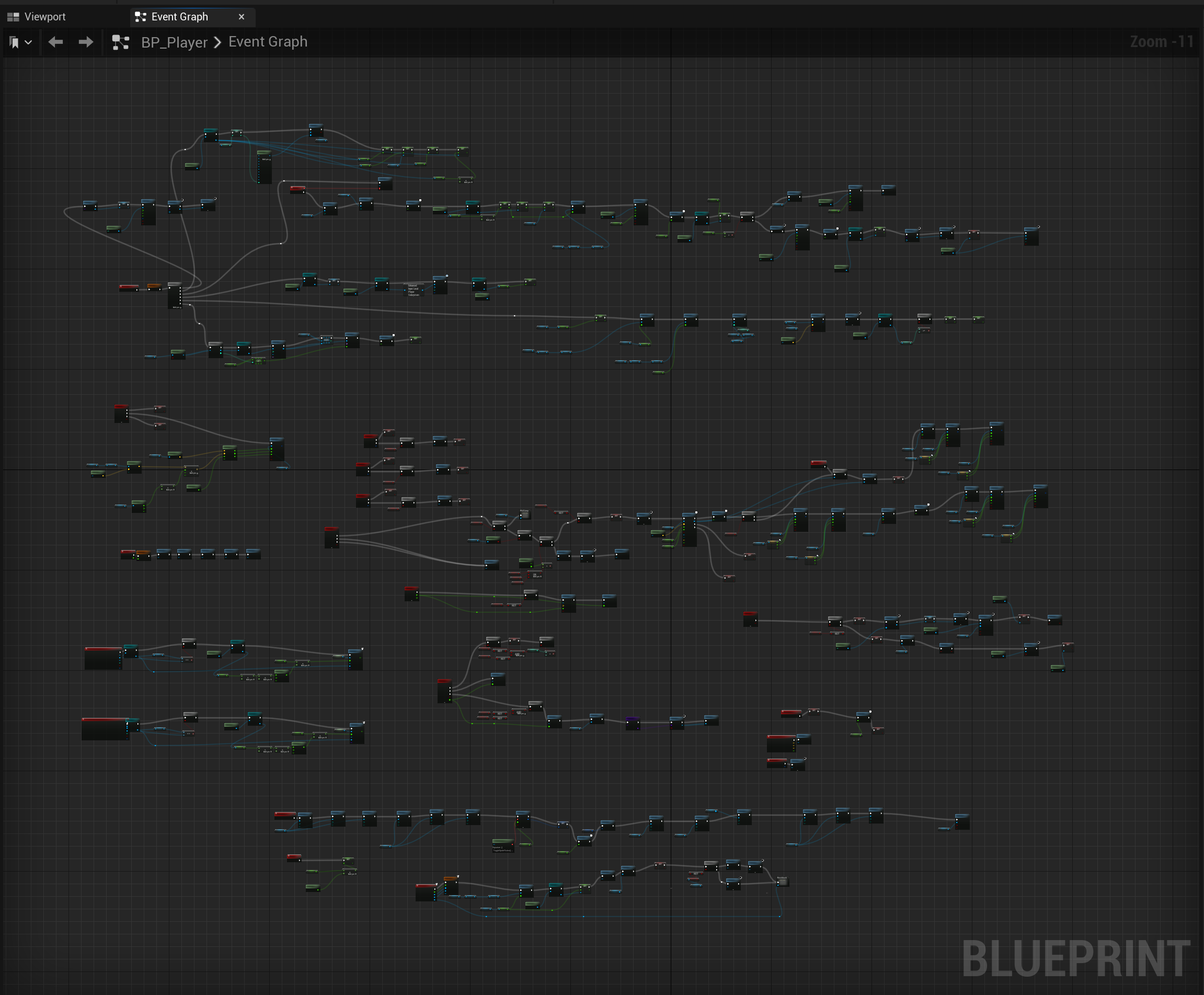Expand the bookmarks dropdown arrow
Viewport: 1204px width, 995px height.
(28, 42)
